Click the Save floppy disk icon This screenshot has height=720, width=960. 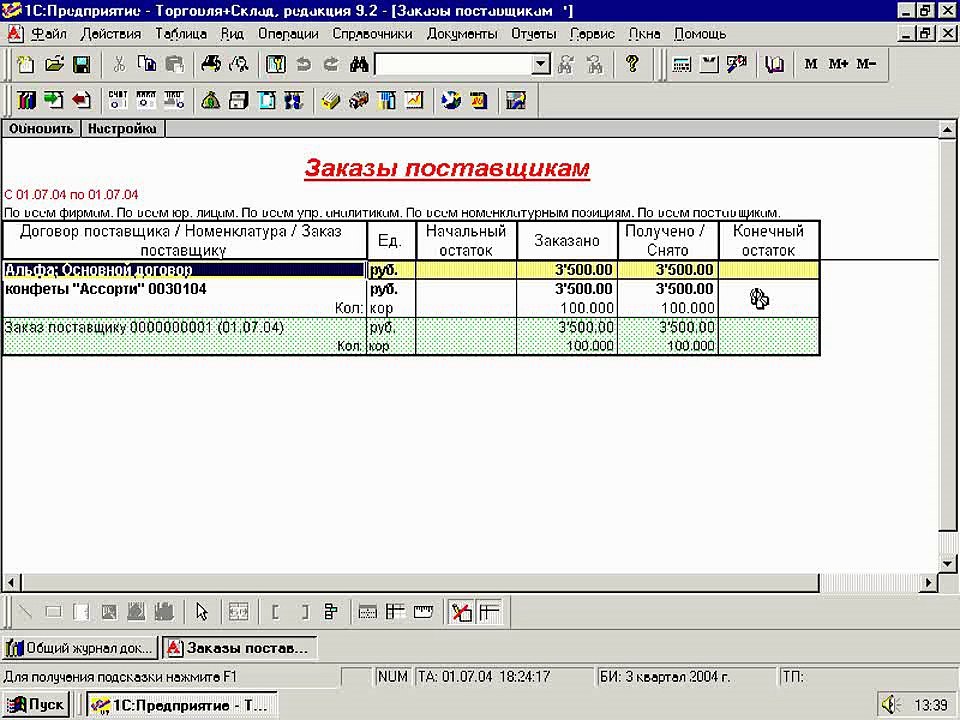pyautogui.click(x=81, y=64)
